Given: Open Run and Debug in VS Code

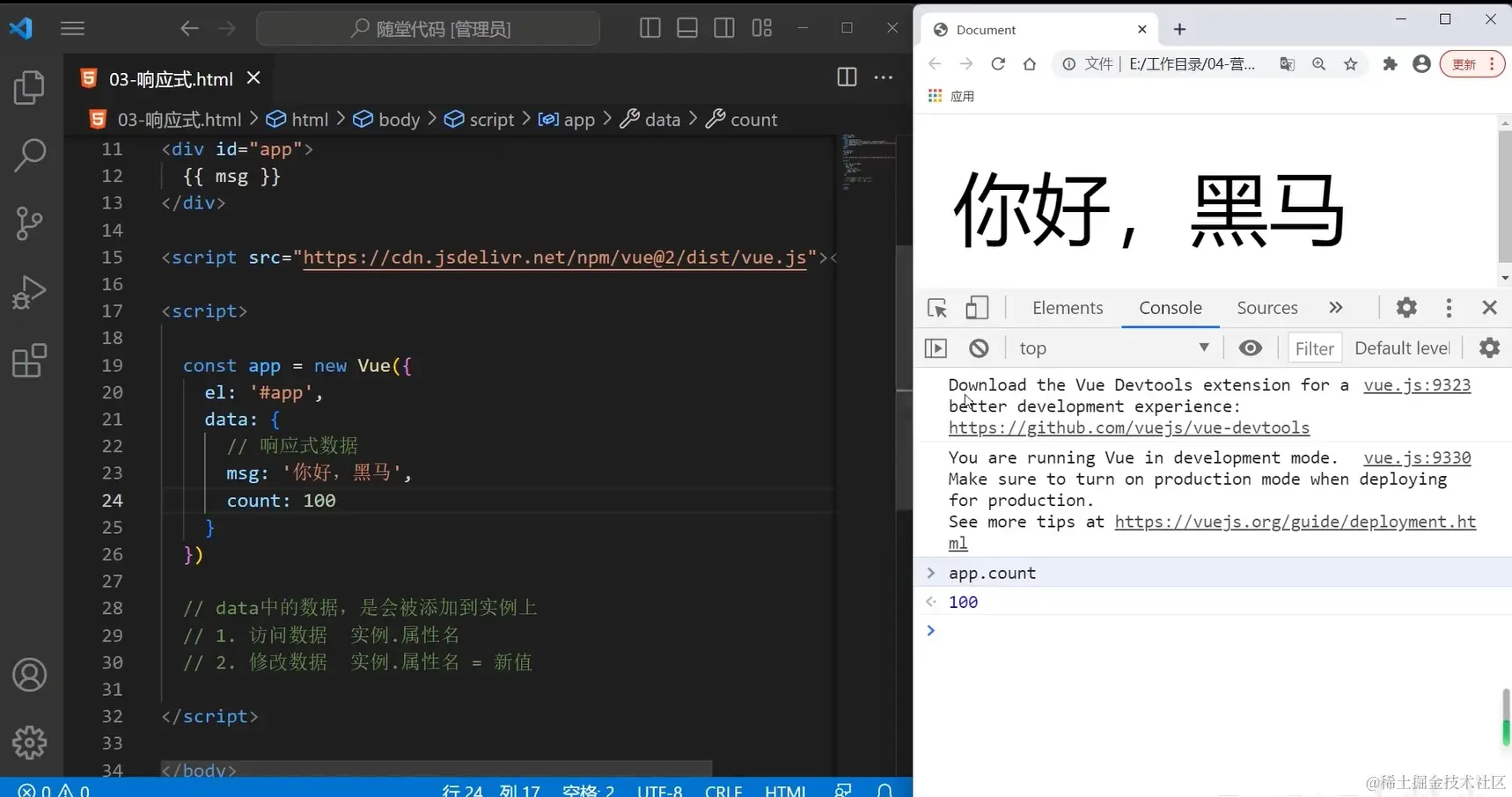Looking at the screenshot, I should point(29,292).
